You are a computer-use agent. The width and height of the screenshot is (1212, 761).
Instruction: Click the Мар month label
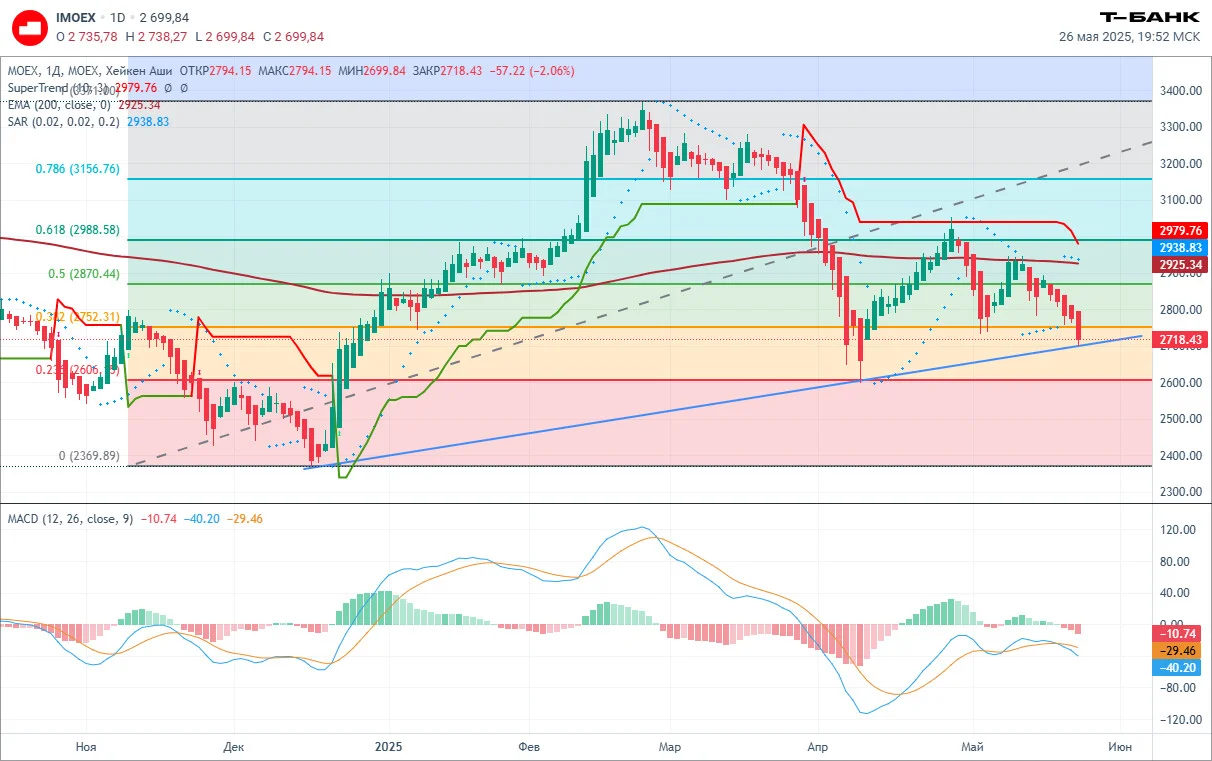click(670, 746)
